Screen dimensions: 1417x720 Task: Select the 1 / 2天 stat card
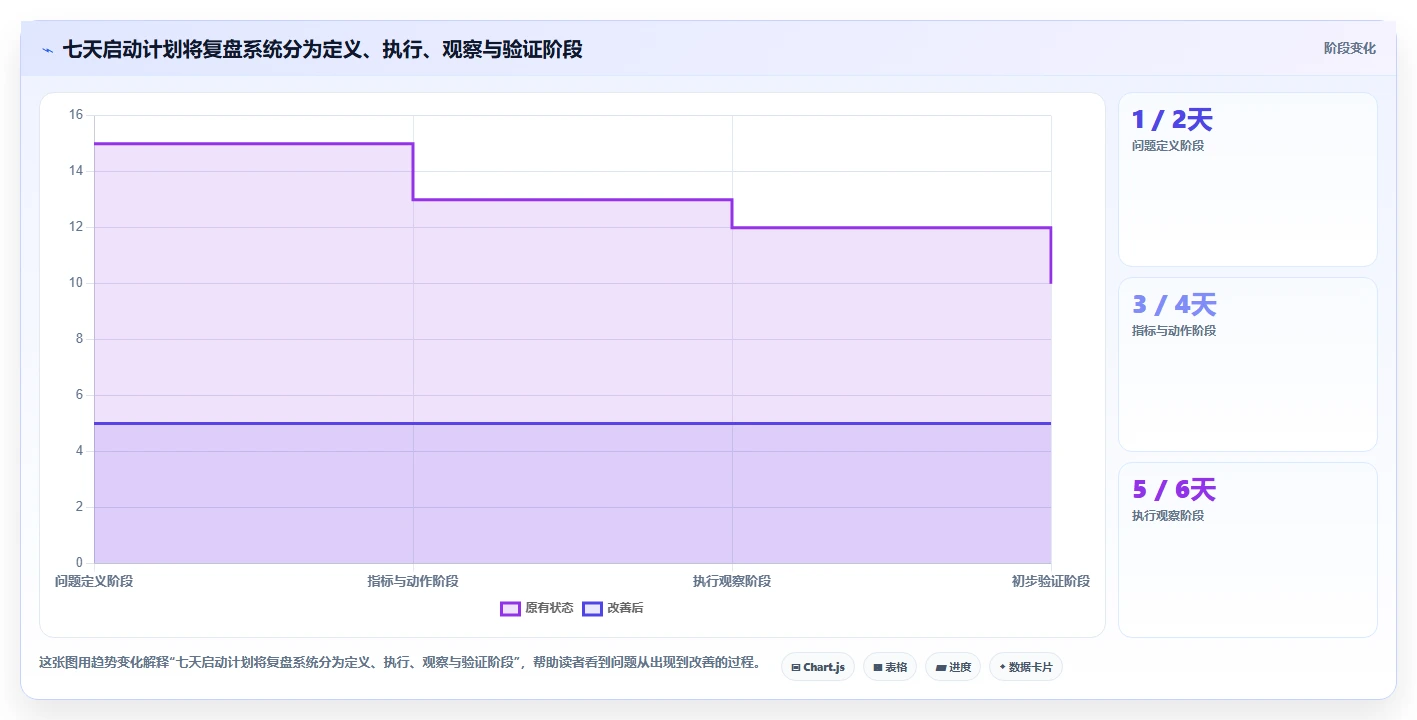tap(1247, 179)
